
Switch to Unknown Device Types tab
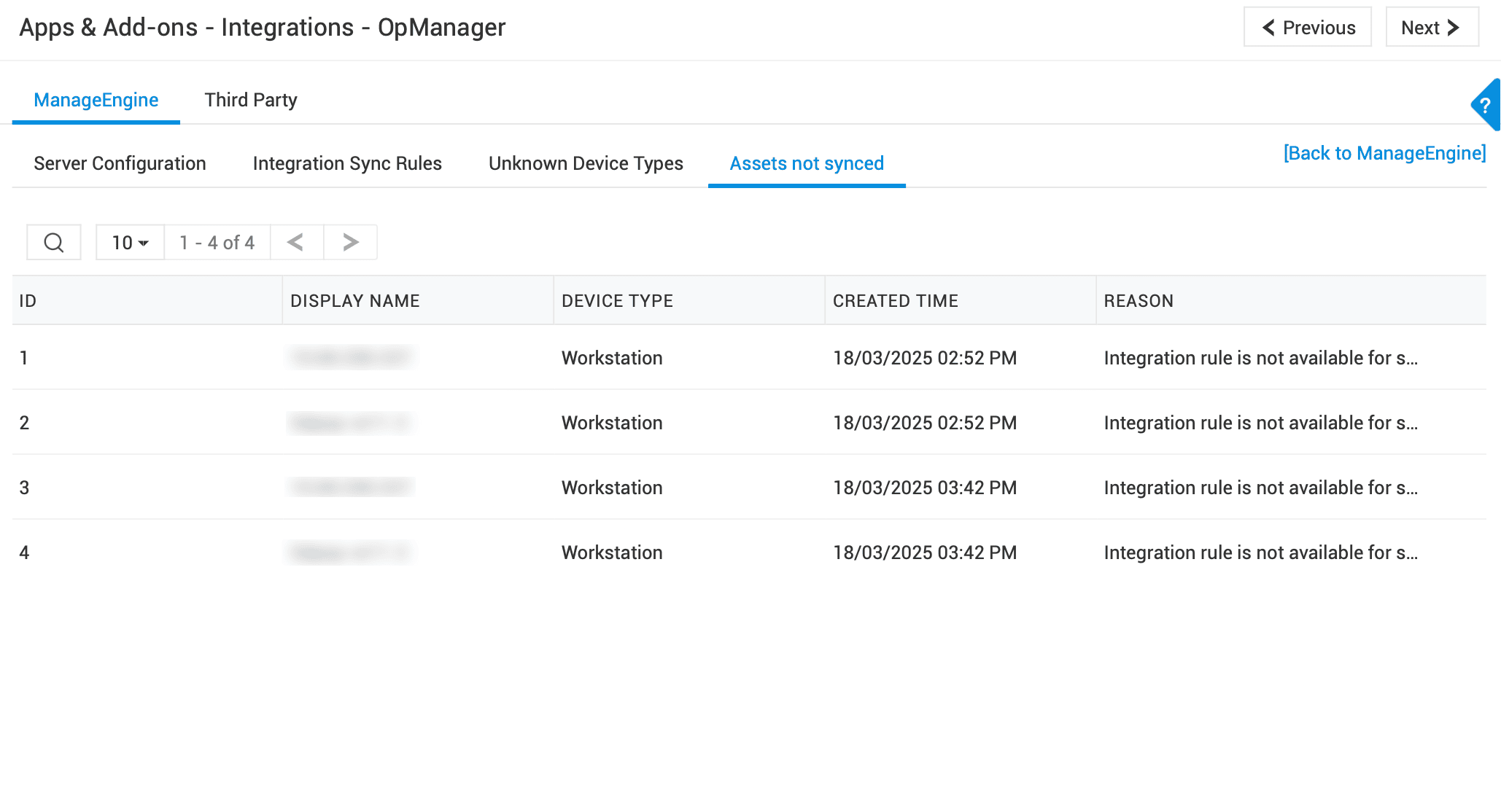[x=586, y=163]
